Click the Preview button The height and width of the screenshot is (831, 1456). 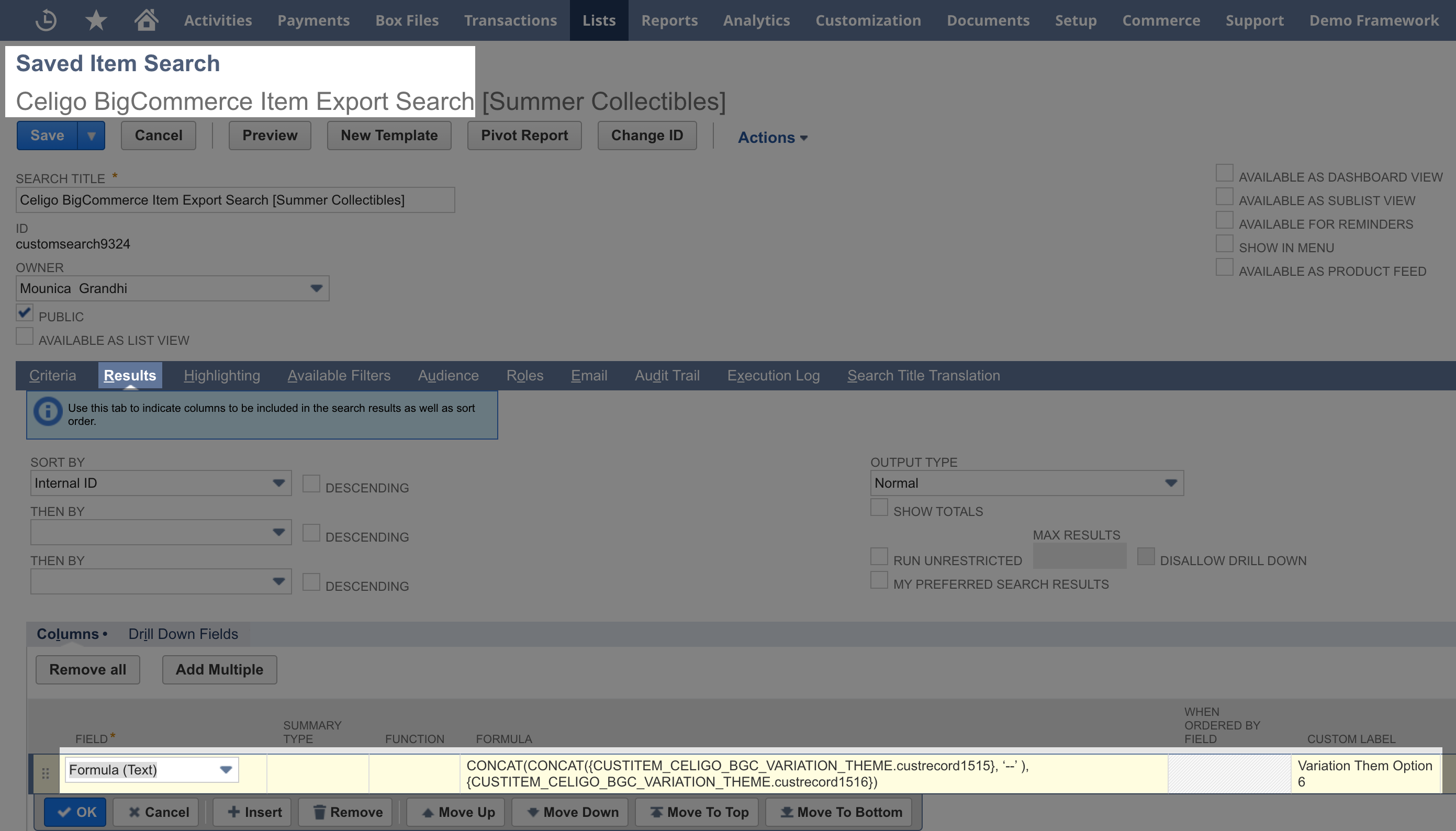[x=270, y=135]
